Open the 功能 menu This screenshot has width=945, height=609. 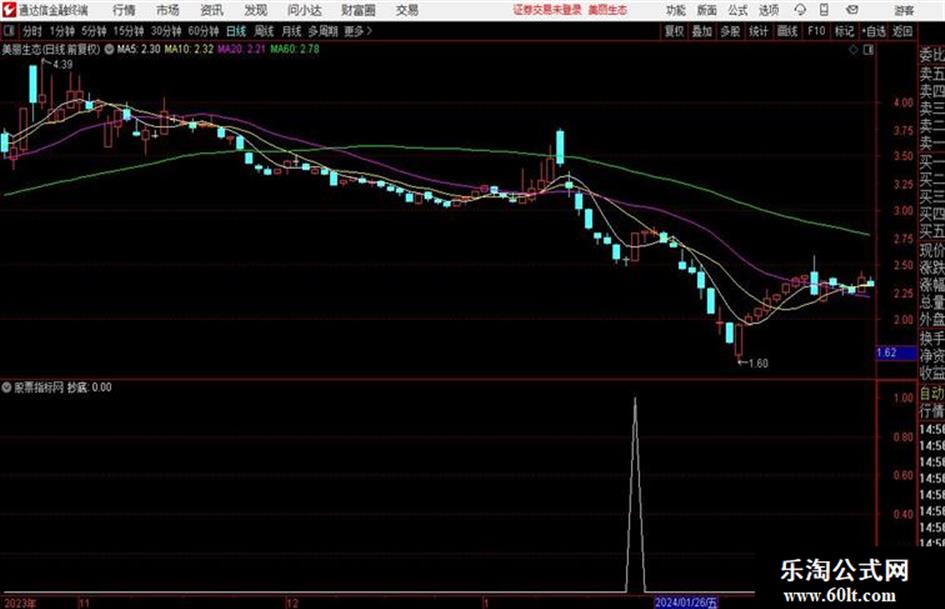676,10
